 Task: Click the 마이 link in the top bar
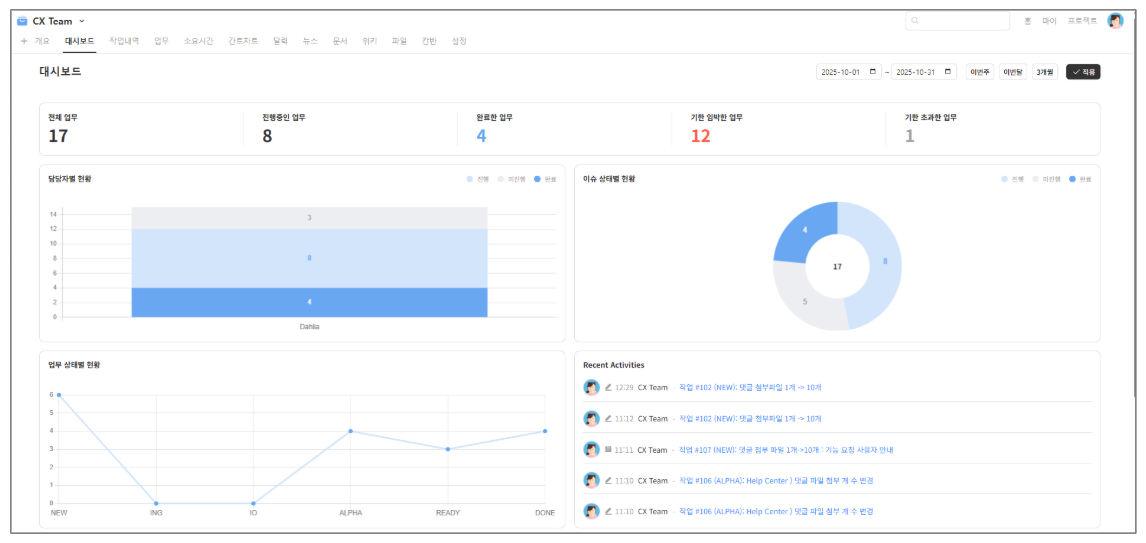coord(1050,21)
